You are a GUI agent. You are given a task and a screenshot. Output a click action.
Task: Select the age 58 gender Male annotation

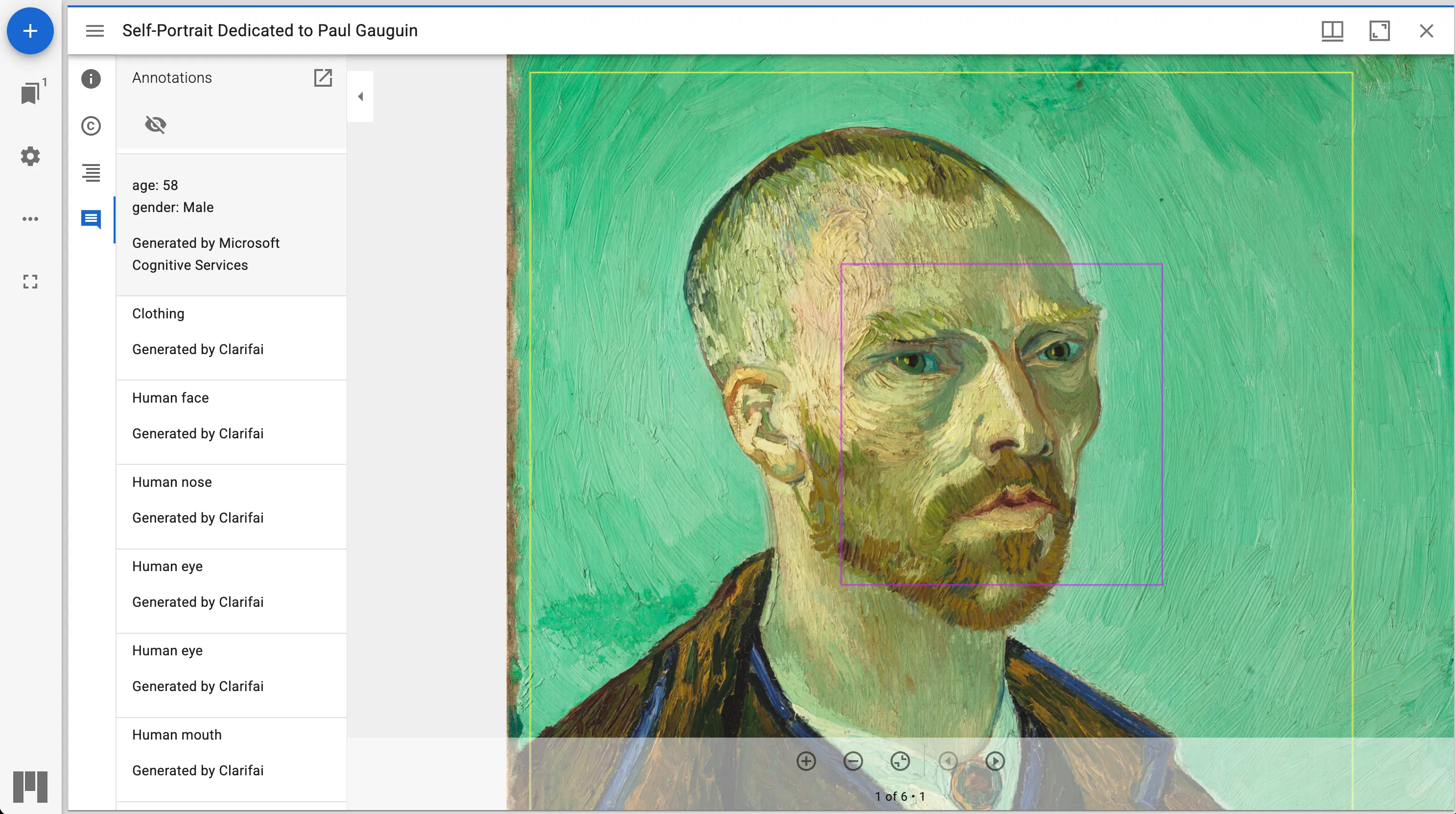click(231, 225)
